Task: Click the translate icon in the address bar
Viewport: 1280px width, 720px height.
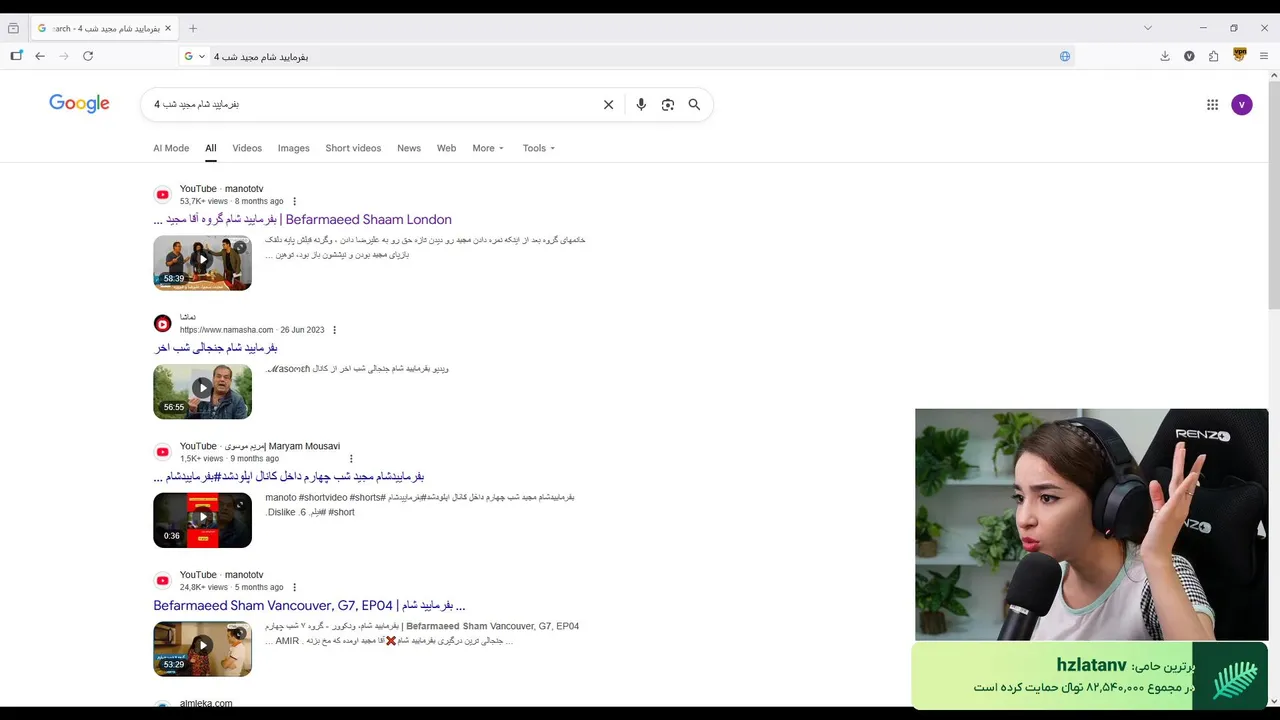Action: (1065, 56)
